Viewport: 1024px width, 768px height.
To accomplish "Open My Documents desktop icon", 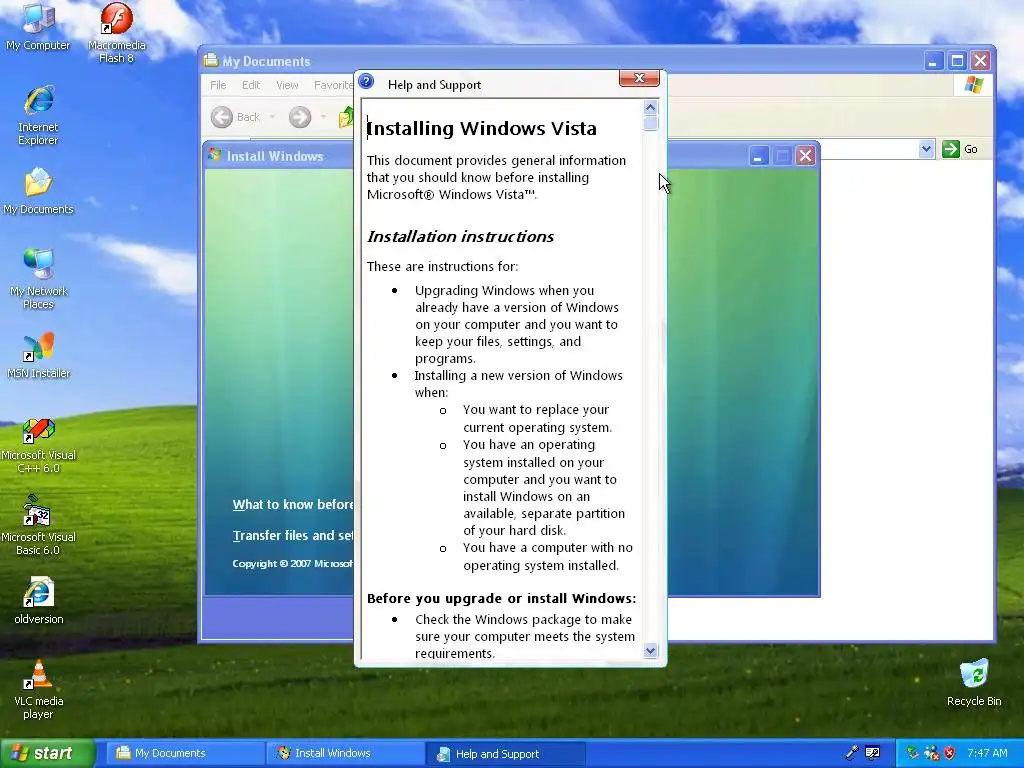I will pyautogui.click(x=38, y=191).
